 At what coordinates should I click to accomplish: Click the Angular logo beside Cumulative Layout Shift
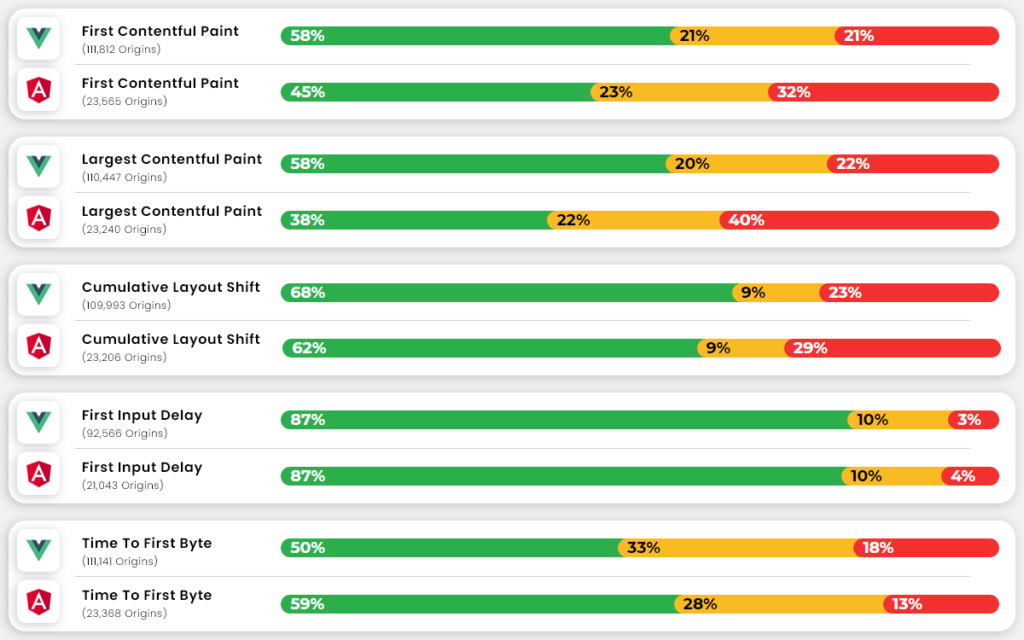click(39, 346)
